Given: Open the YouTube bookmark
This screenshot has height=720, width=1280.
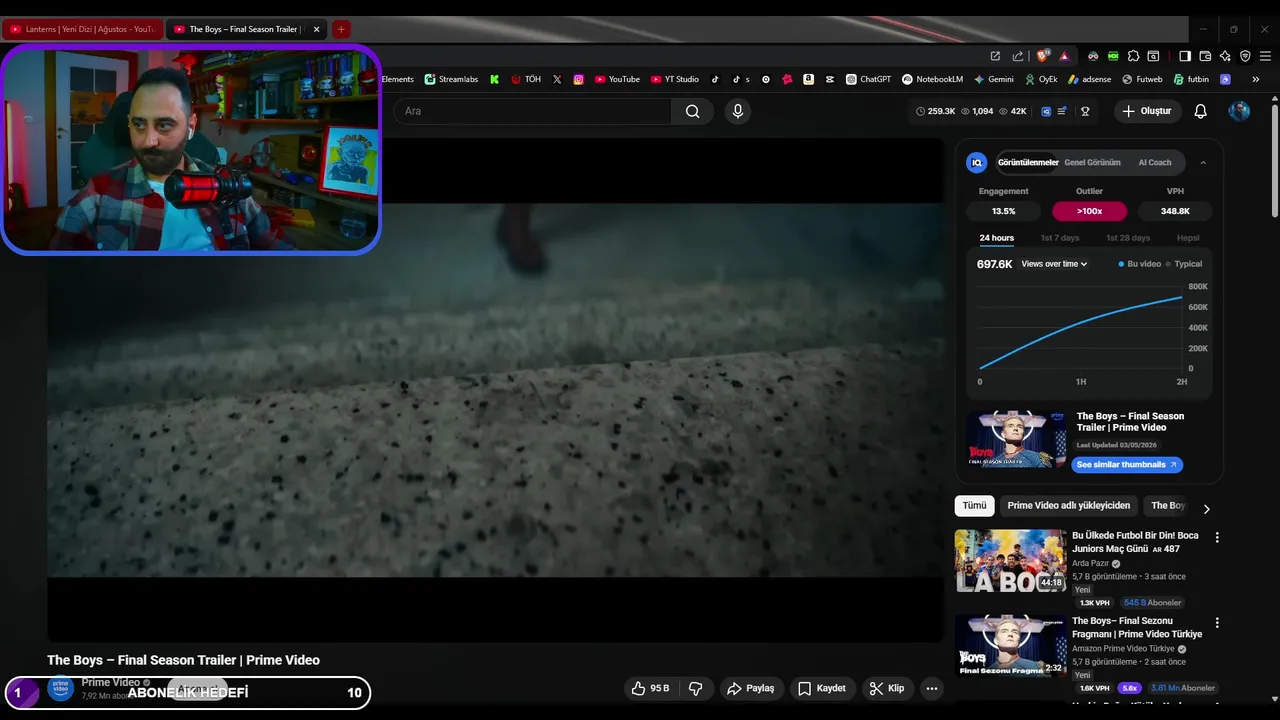Looking at the screenshot, I should pos(617,79).
